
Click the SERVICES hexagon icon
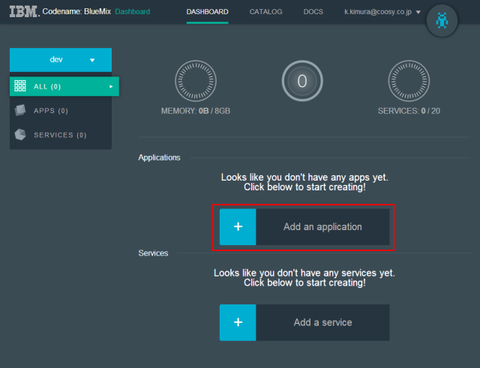(20, 135)
